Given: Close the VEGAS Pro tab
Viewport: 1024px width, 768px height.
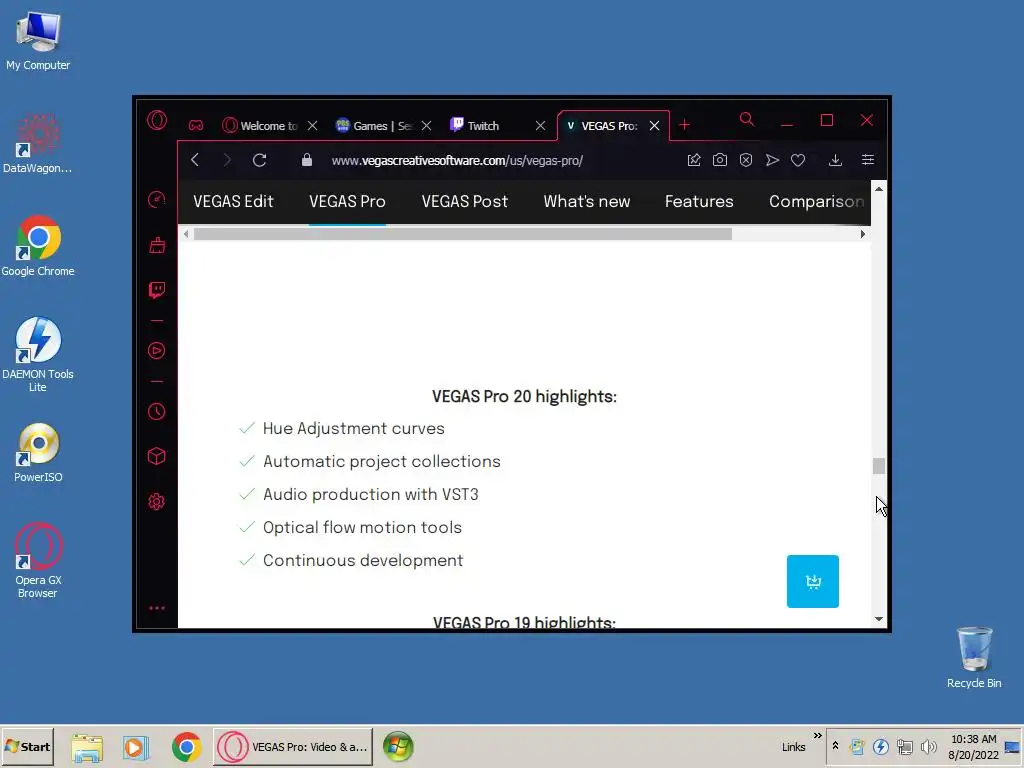Looking at the screenshot, I should pos(654,125).
